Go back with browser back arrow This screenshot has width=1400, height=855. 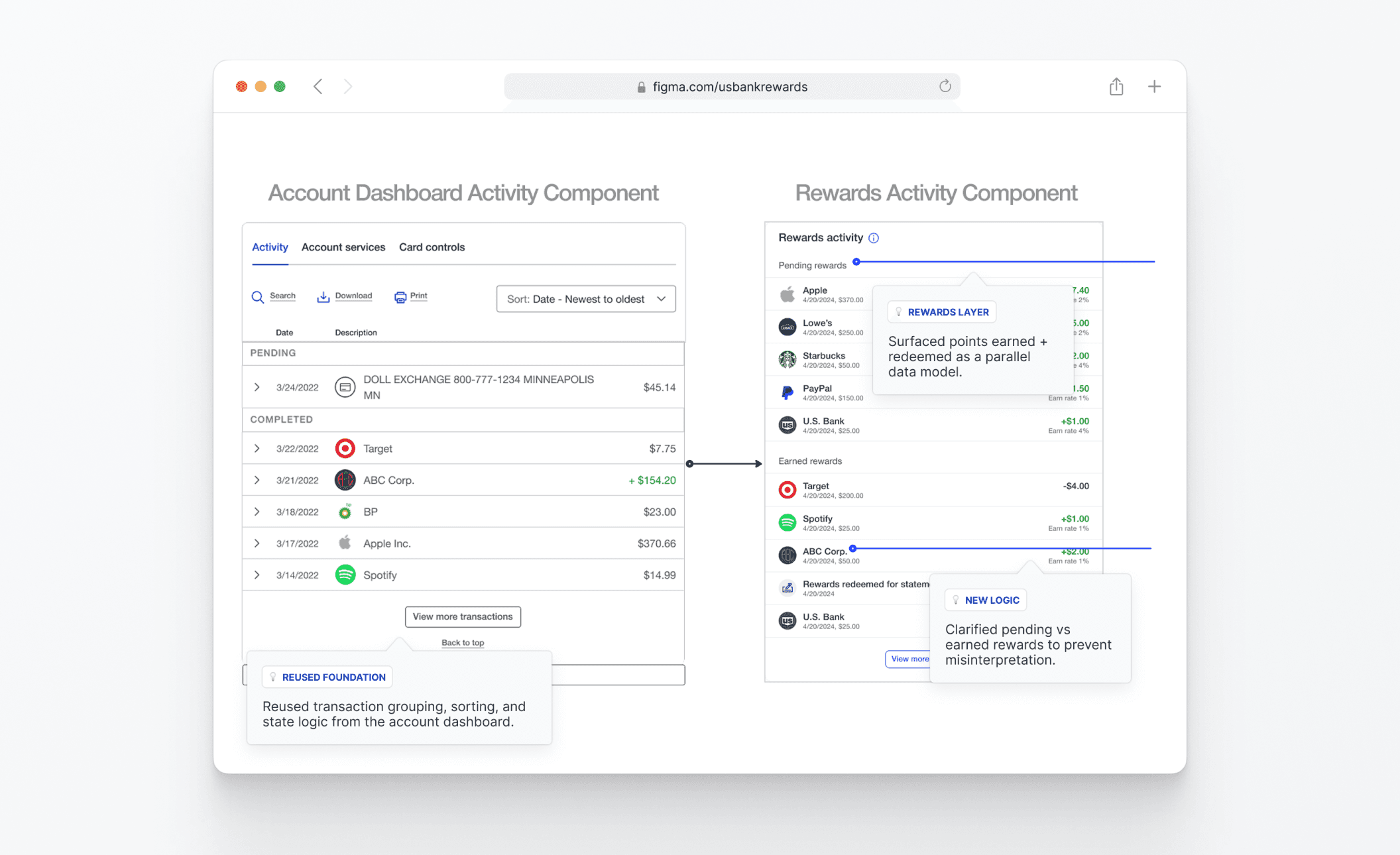(x=318, y=87)
